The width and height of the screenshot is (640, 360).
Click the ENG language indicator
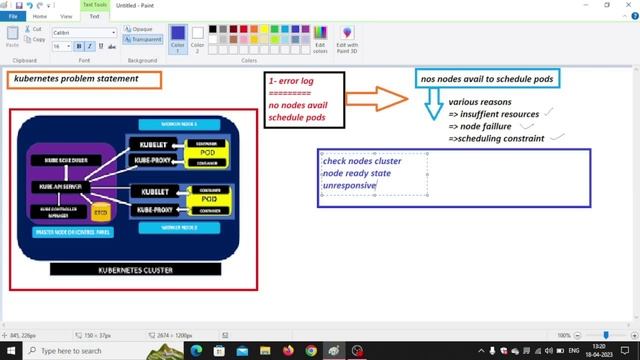pos(574,351)
